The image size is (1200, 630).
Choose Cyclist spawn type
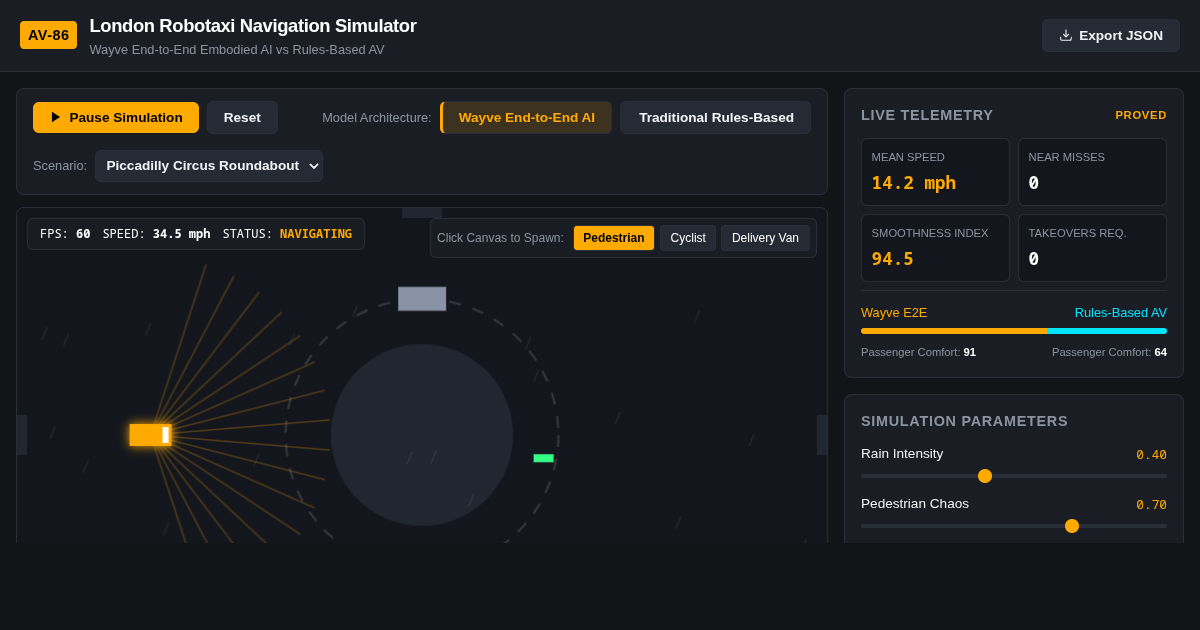point(688,238)
